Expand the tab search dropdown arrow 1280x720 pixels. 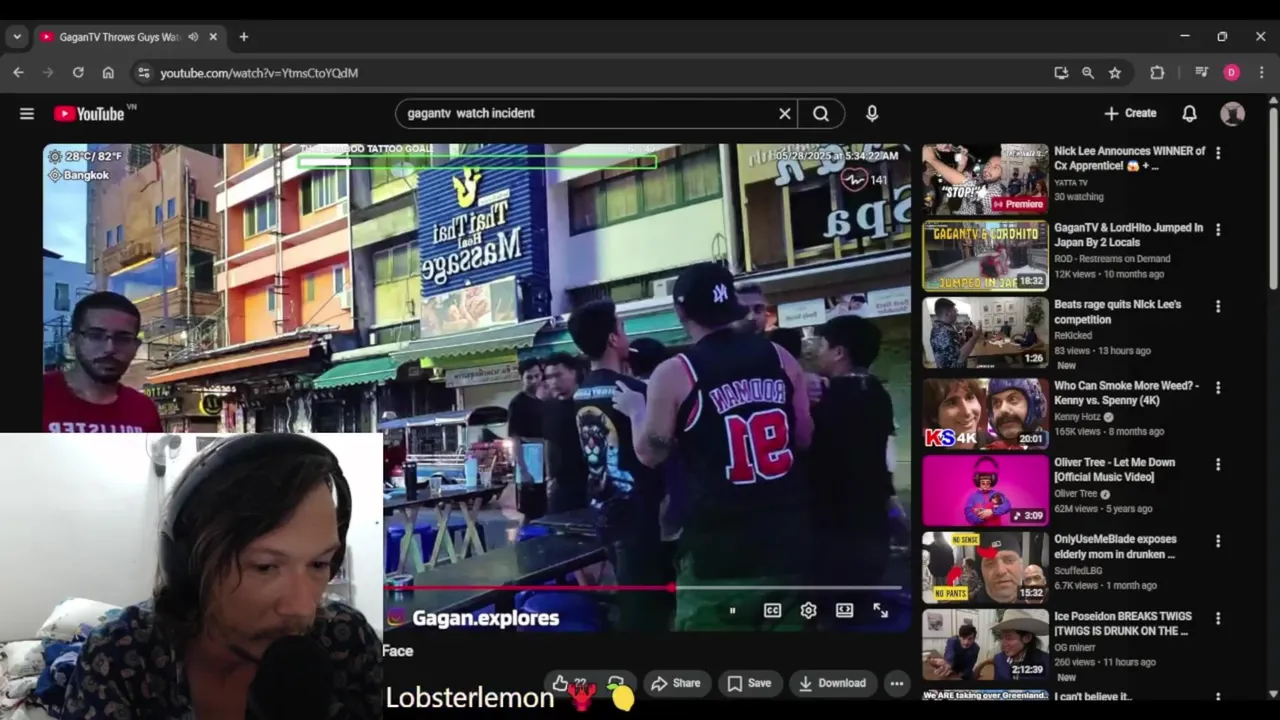[16, 37]
